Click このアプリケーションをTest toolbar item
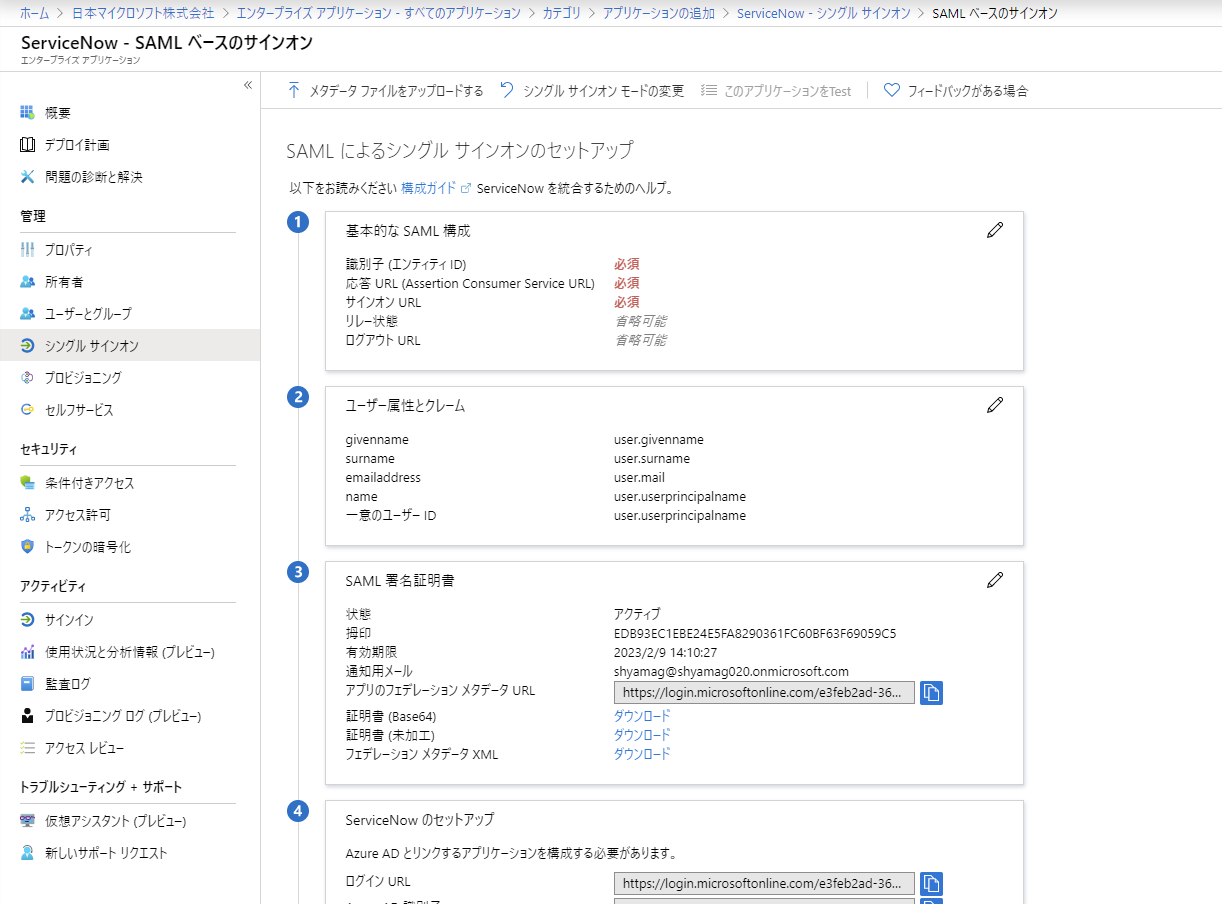The width and height of the screenshot is (1222, 904). 776,91
